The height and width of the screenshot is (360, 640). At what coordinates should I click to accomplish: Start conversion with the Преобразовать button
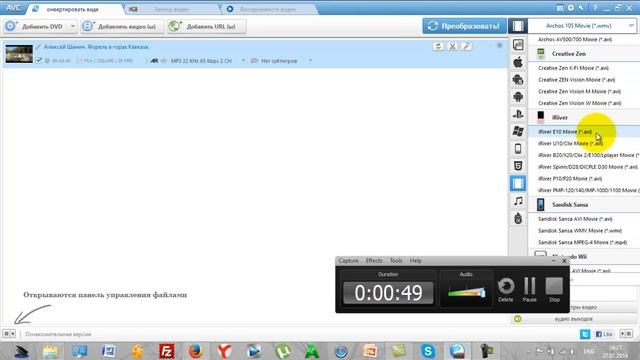coord(464,26)
